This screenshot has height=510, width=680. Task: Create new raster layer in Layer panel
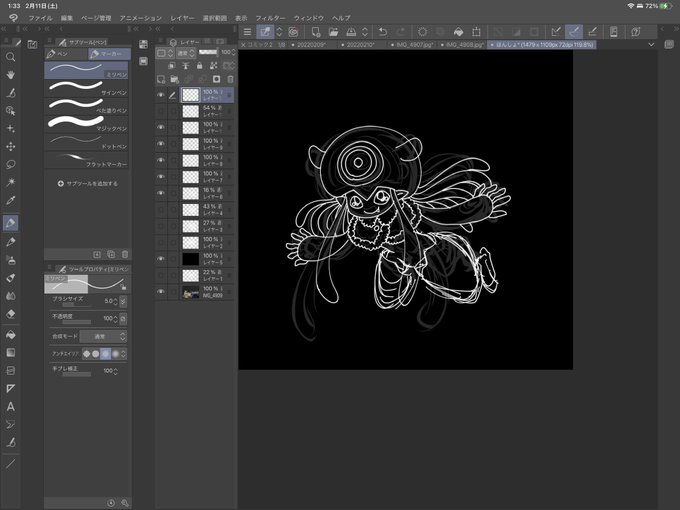tap(161, 79)
